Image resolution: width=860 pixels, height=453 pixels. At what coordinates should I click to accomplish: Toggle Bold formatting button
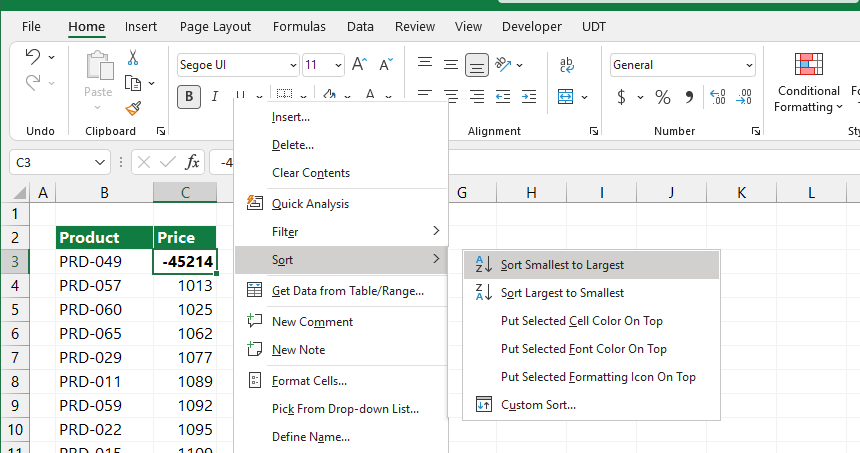(188, 97)
